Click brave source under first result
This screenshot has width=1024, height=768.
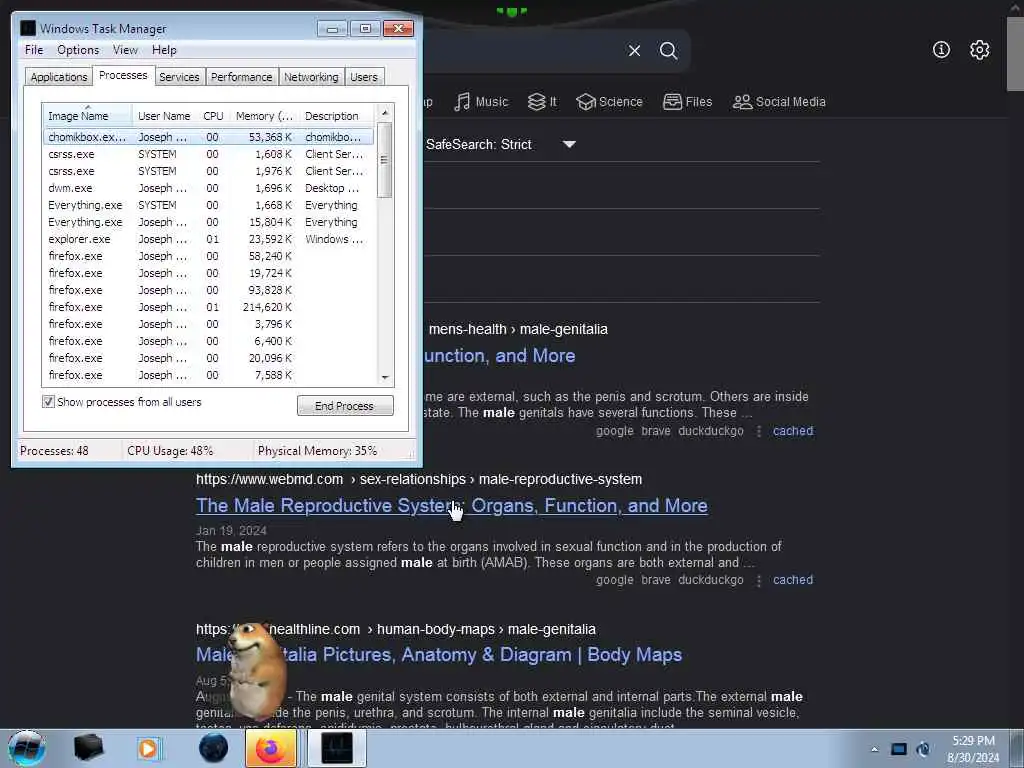[656, 431]
